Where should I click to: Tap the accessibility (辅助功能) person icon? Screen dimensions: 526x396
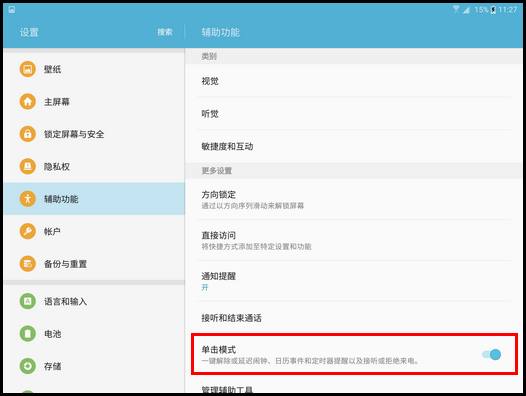click(x=28, y=199)
